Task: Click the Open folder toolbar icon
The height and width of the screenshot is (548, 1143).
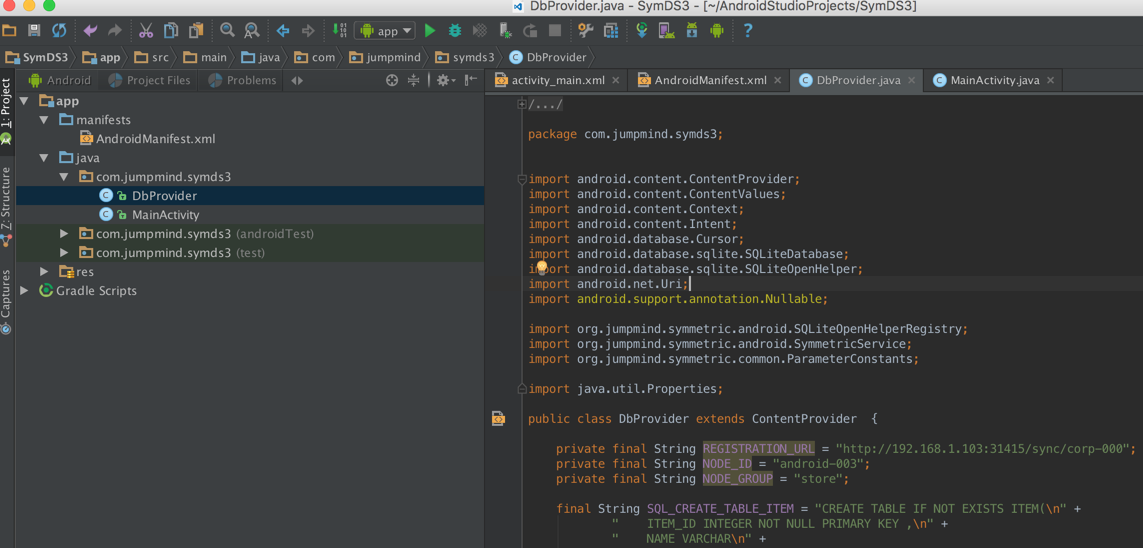Action: click(9, 31)
